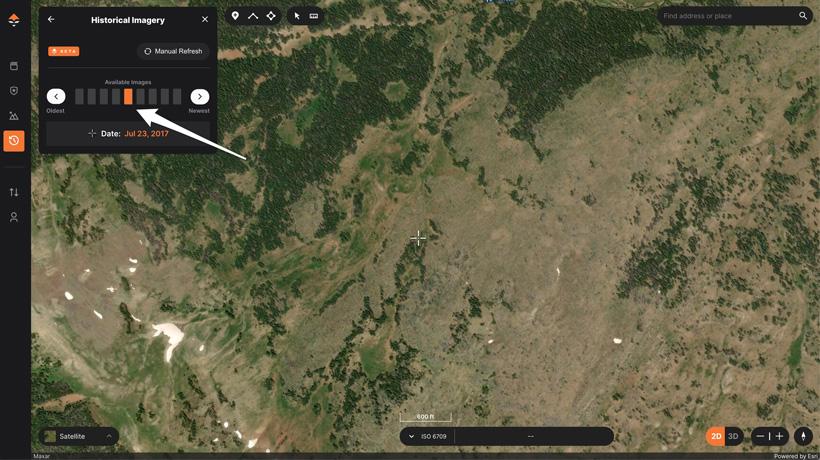Screen dimensions: 820x460
Task: Open the shield icon in the sidebar
Action: point(14,91)
